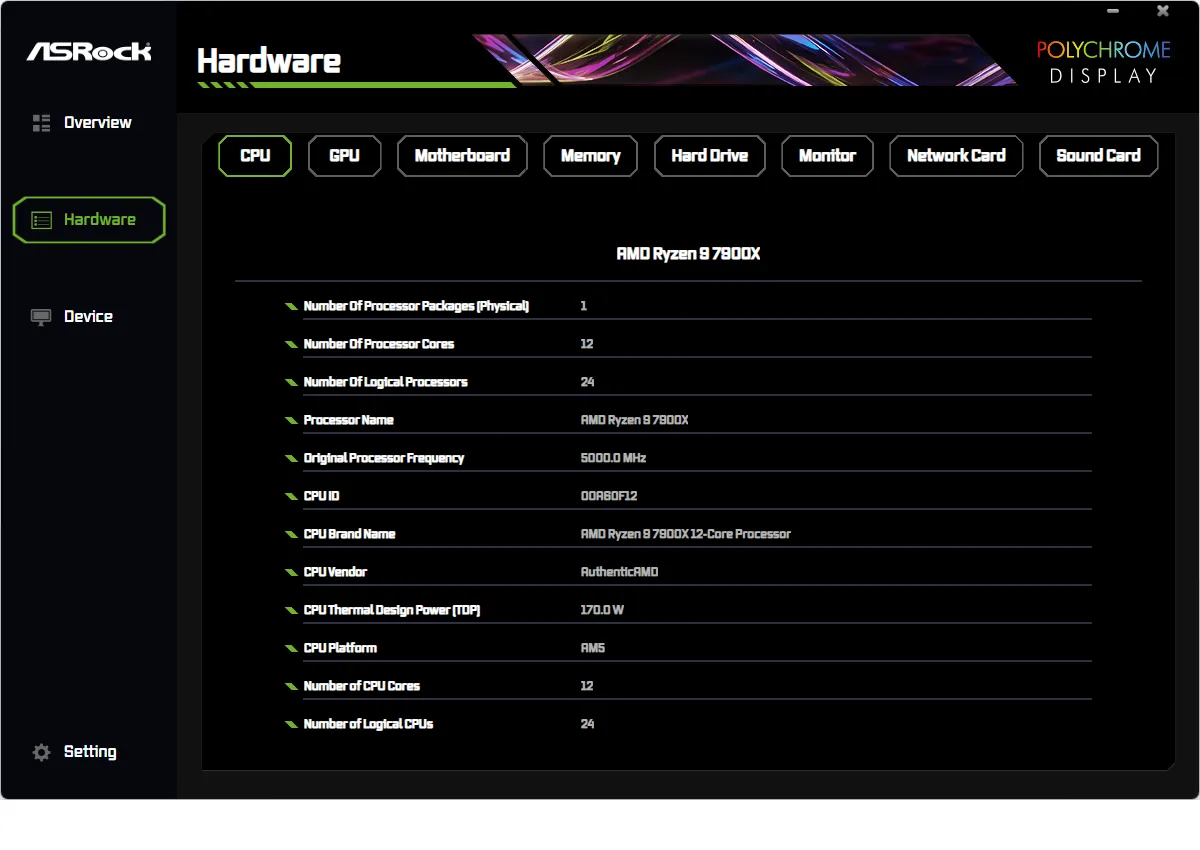The width and height of the screenshot is (1200, 850).
Task: Minimize the Polychrome Display window
Action: pos(1114,12)
